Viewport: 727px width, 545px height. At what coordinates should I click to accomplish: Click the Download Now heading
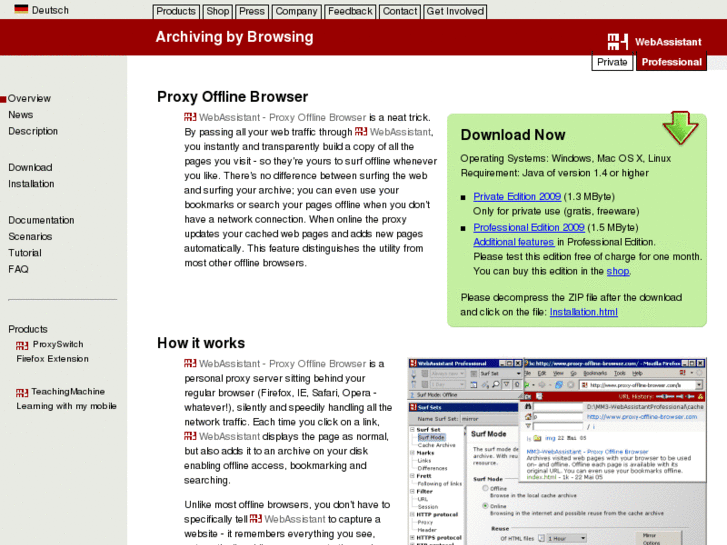coord(513,135)
